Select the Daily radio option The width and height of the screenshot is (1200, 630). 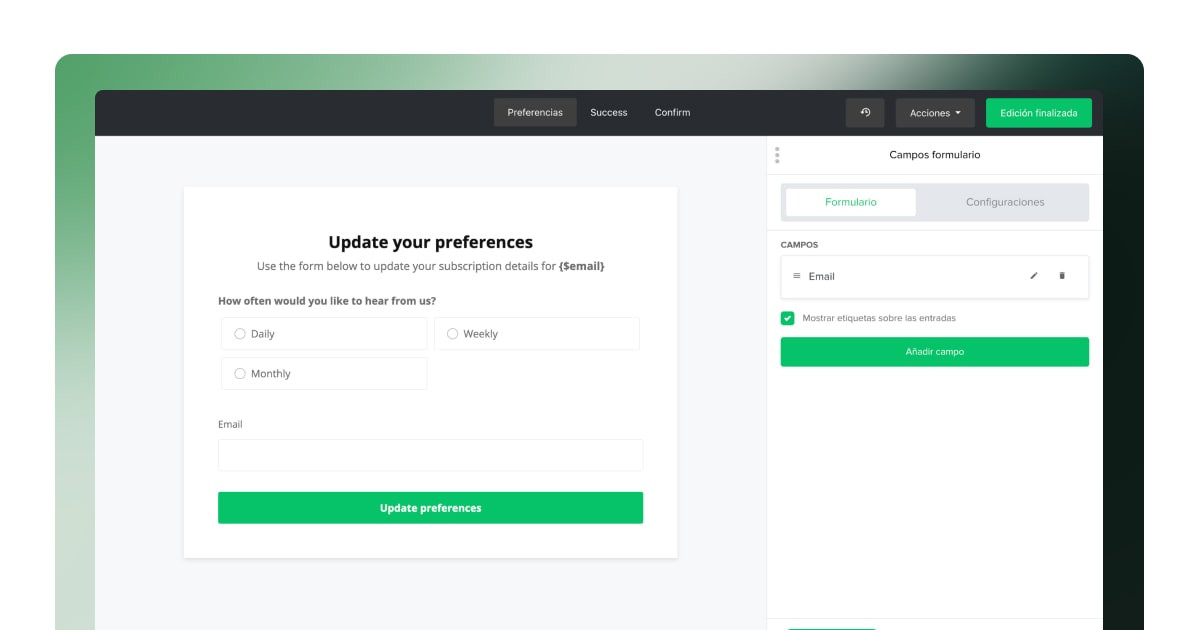[x=240, y=334]
